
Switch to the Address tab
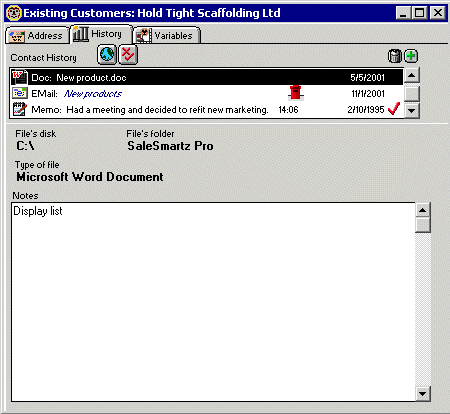tap(37, 36)
